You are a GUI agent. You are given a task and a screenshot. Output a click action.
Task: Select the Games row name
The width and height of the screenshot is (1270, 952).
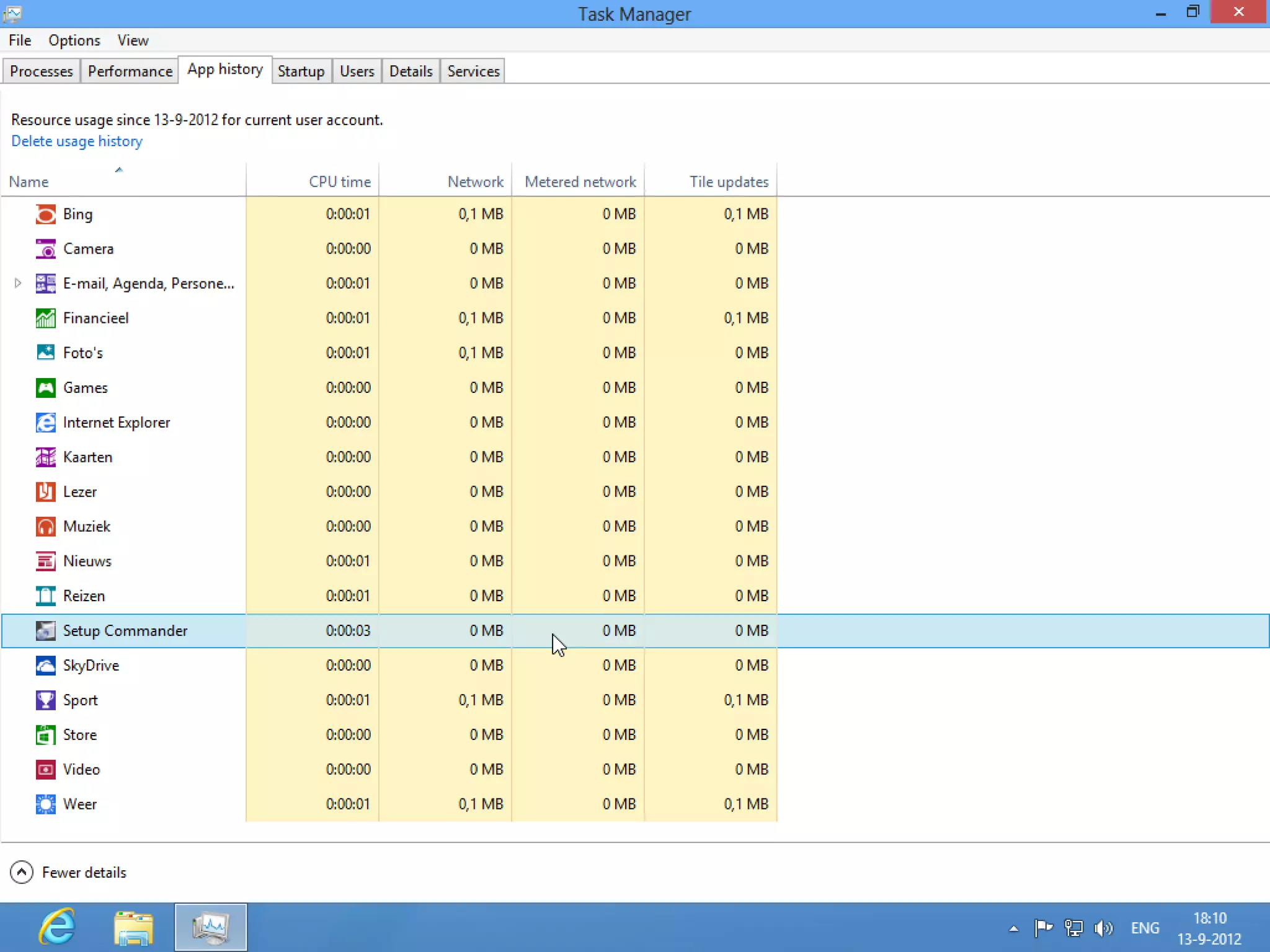(86, 388)
